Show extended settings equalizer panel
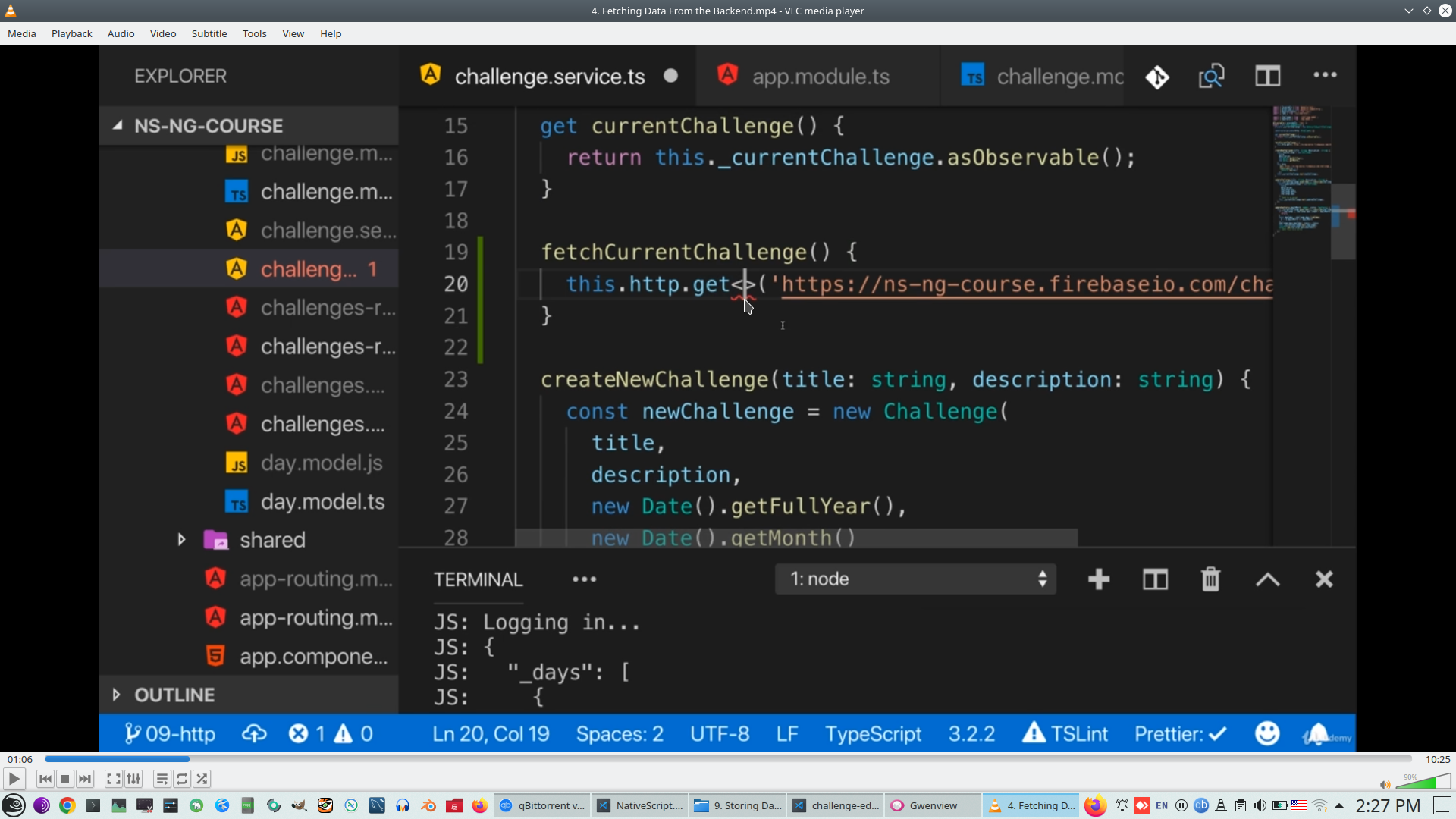The image size is (1456, 819). point(133,779)
